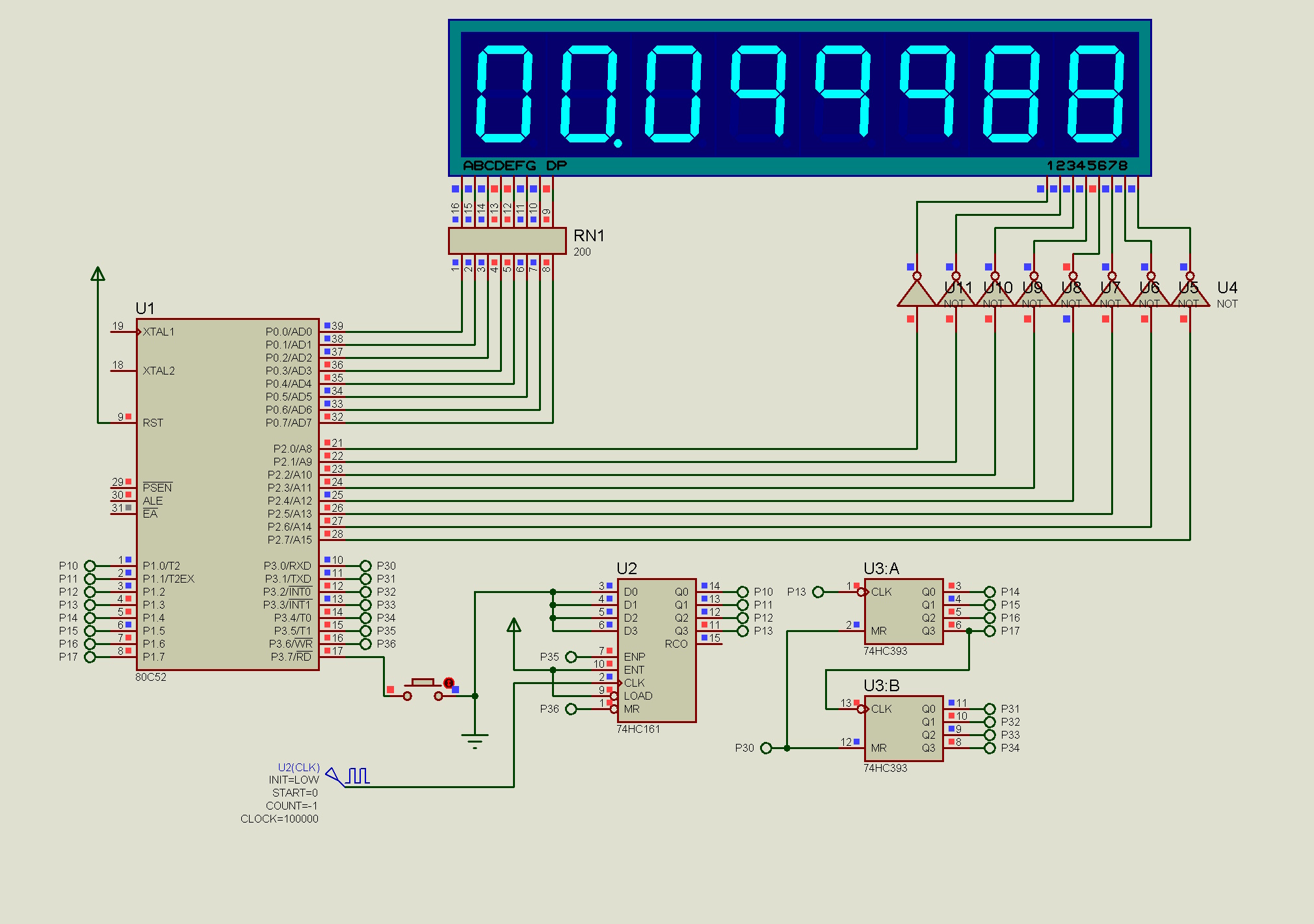Select the 7-segment display digit showing decimal point
The width and height of the screenshot is (1314, 924).
(x=589, y=94)
